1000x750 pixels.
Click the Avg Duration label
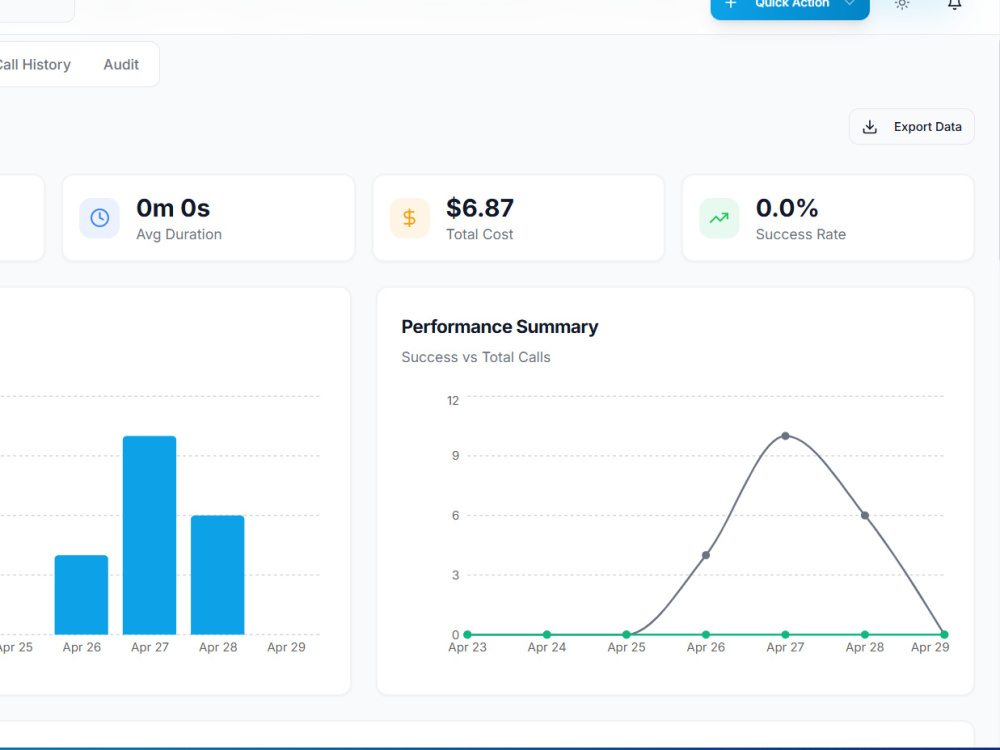pos(179,235)
